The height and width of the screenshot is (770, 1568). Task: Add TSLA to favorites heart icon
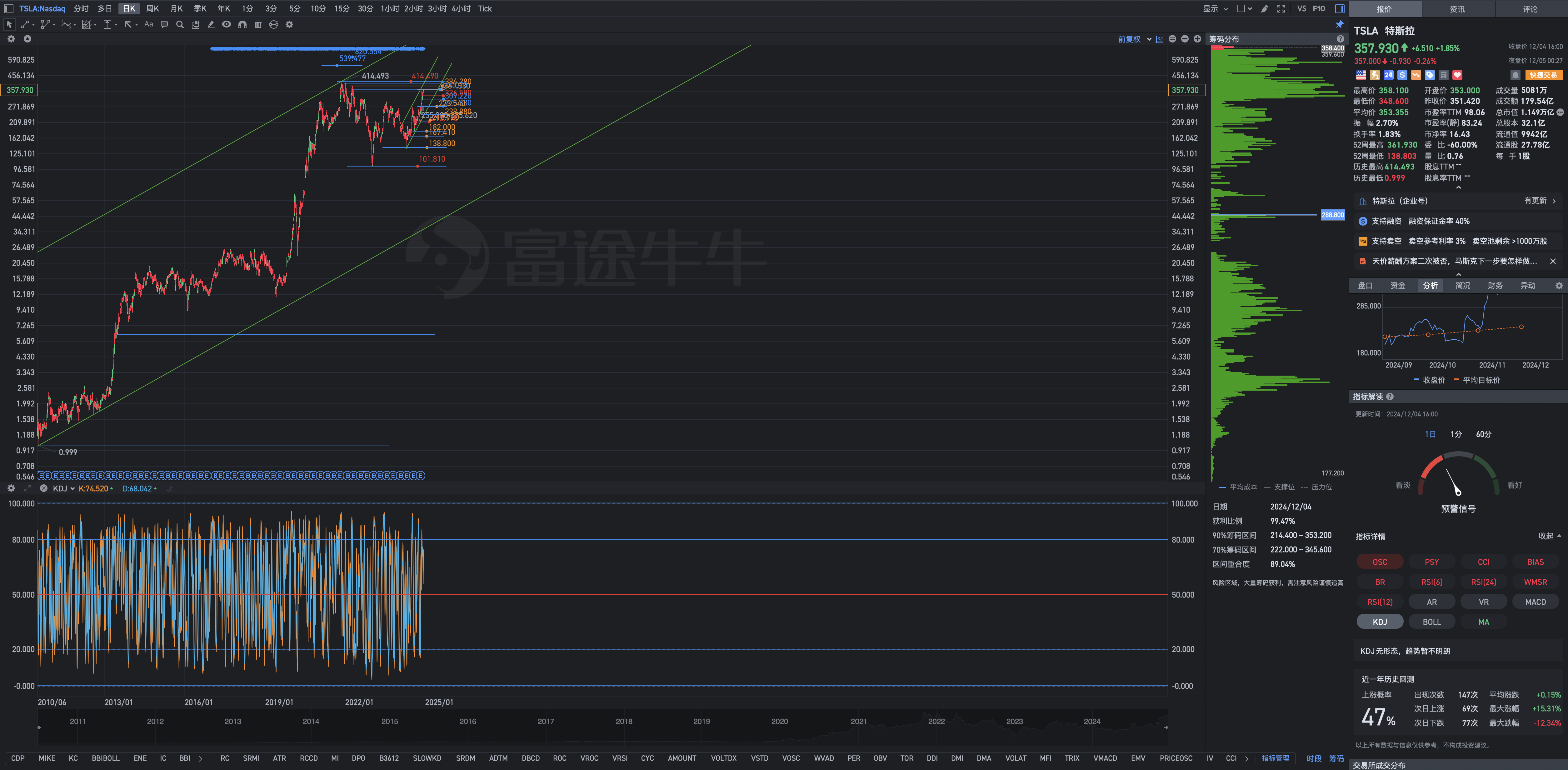(x=1457, y=75)
